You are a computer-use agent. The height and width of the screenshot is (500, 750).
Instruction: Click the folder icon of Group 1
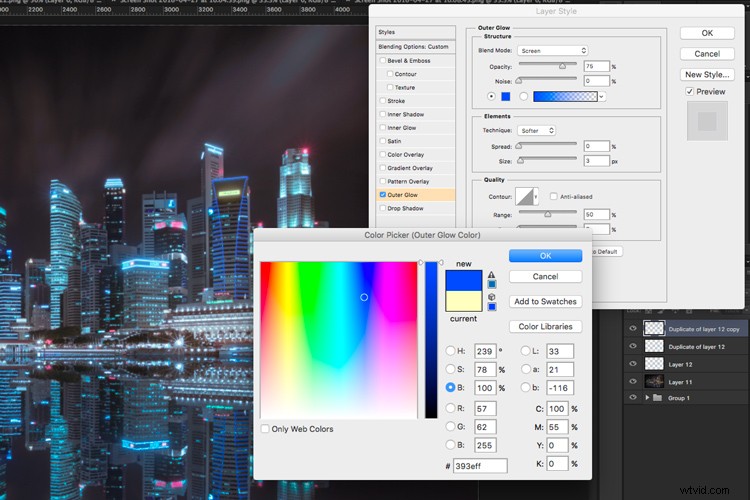(657, 398)
